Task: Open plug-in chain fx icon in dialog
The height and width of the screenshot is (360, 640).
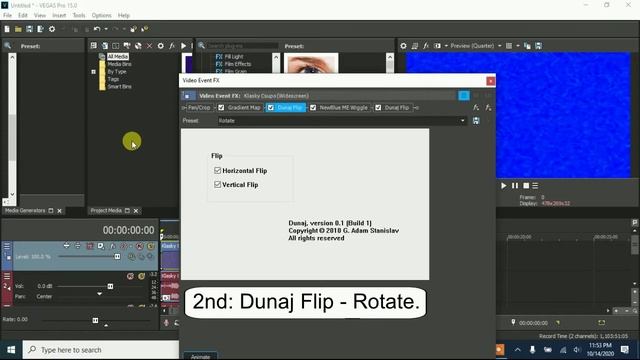Action: [x=476, y=108]
